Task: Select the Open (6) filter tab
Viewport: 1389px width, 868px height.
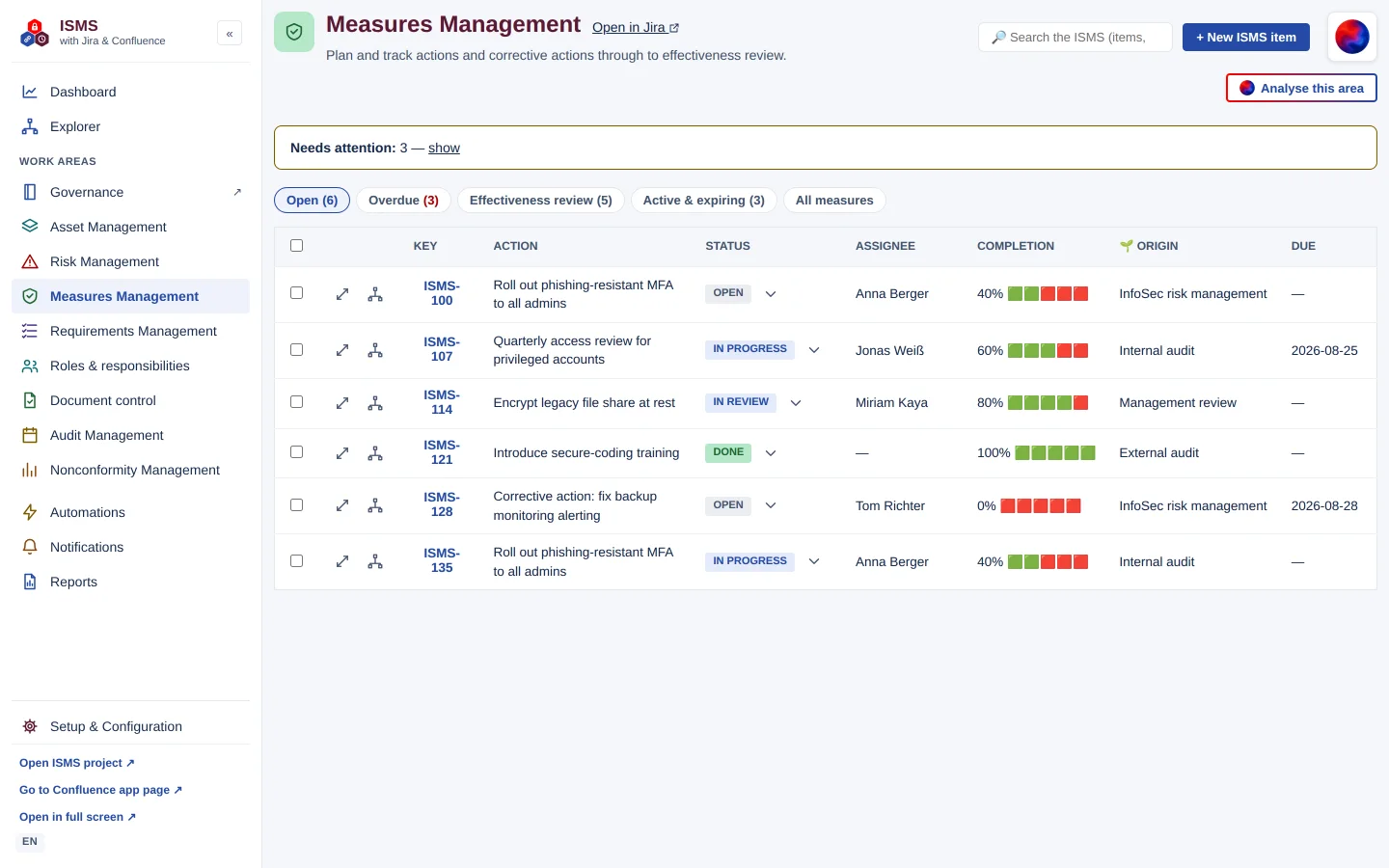Action: pos(313,201)
